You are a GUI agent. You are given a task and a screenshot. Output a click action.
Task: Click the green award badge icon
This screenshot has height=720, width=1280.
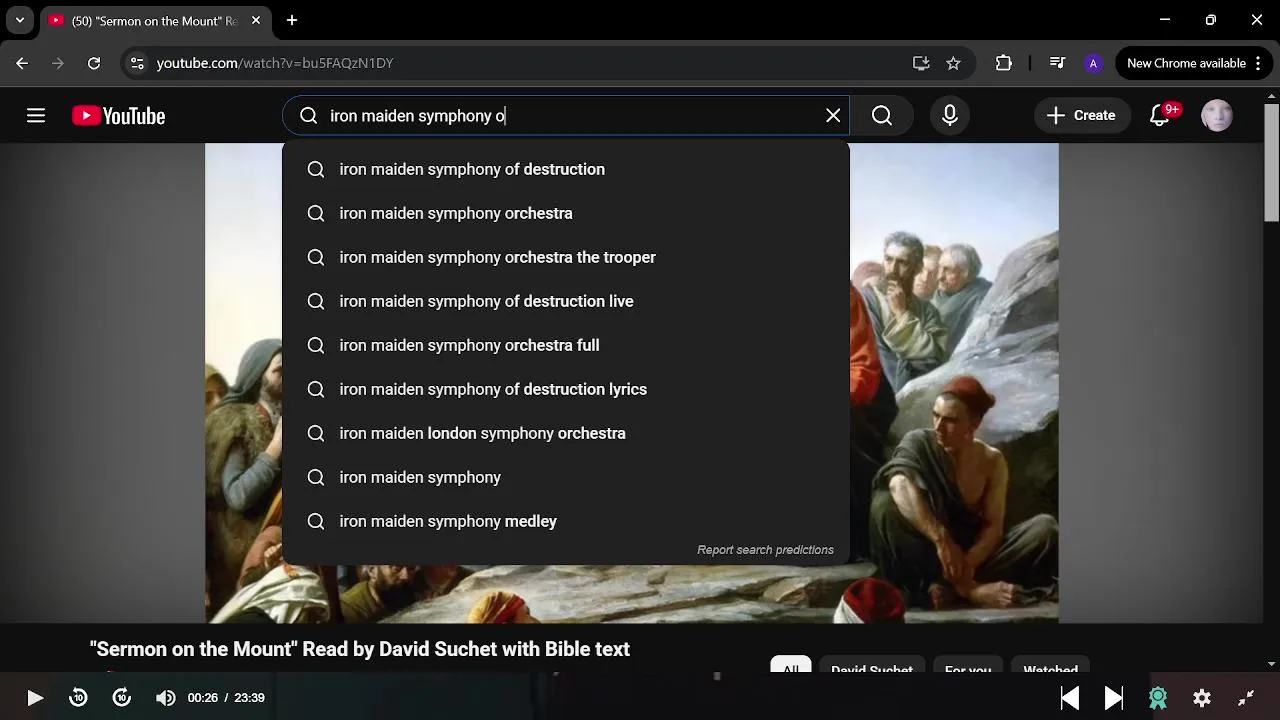click(1158, 698)
